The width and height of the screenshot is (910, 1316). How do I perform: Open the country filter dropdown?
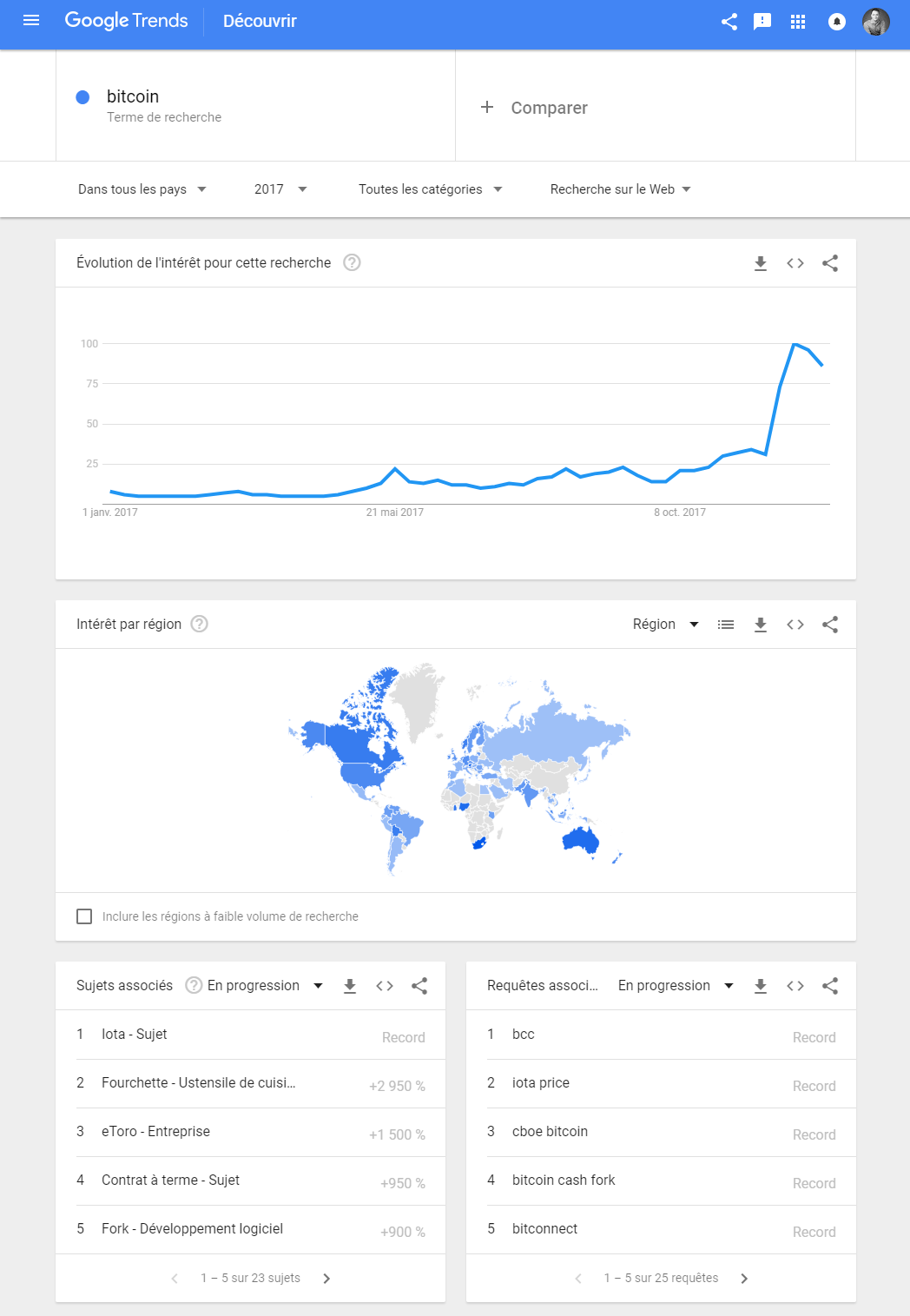[142, 189]
